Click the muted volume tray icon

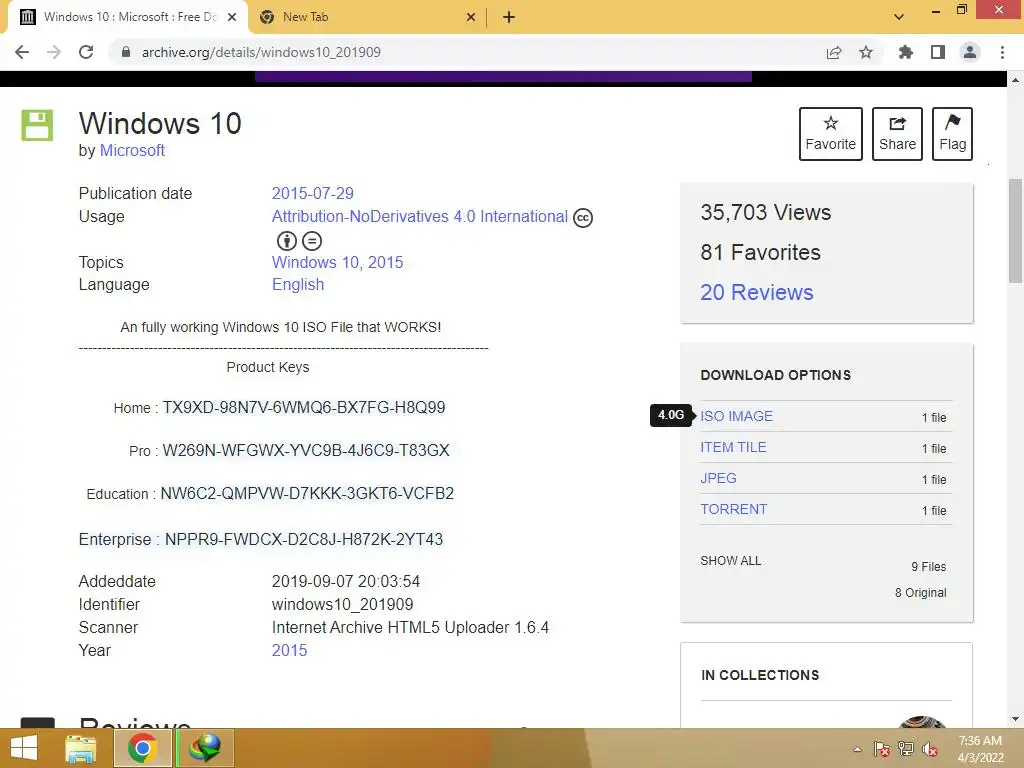930,749
